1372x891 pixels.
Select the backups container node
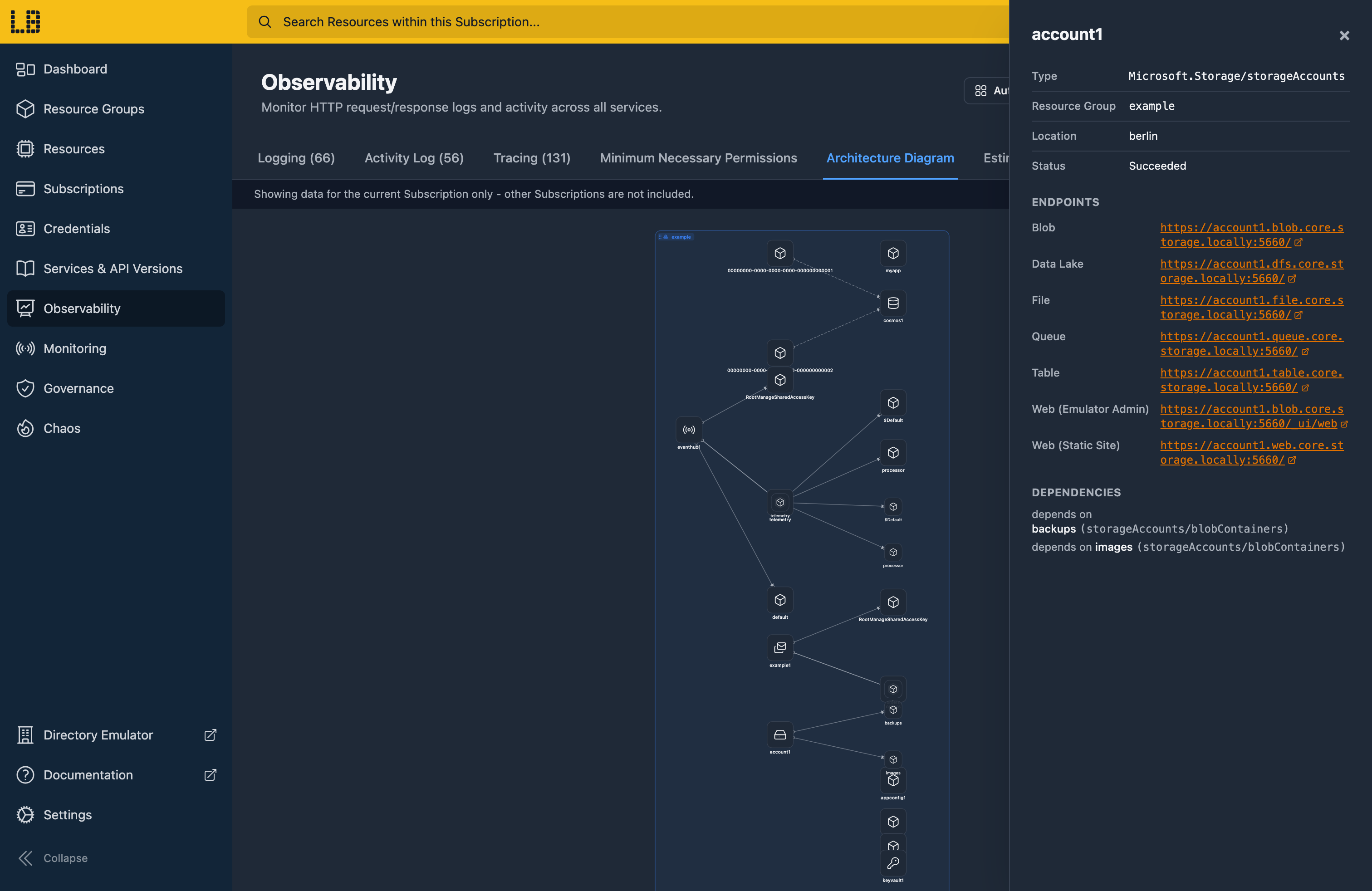[893, 710]
